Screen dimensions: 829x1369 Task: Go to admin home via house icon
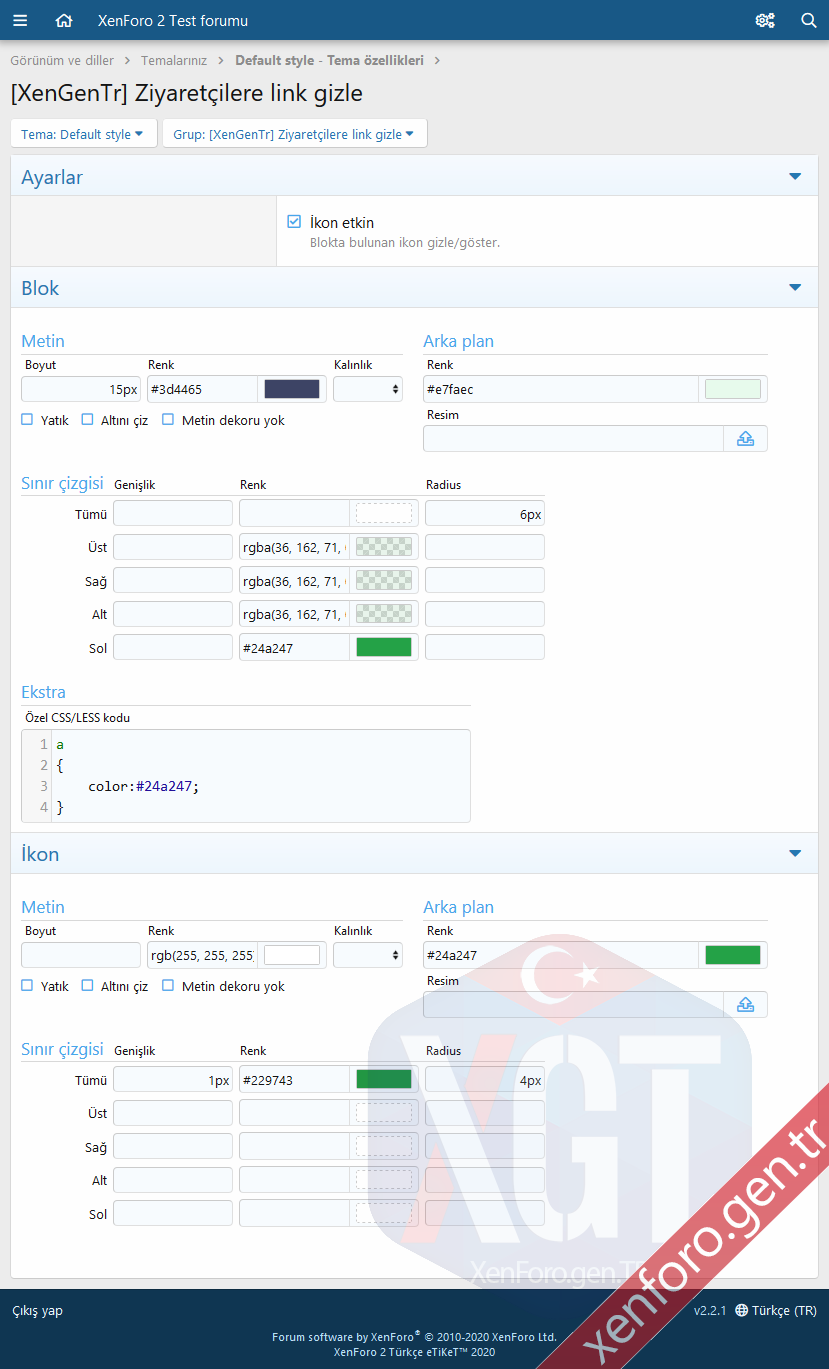[64, 20]
